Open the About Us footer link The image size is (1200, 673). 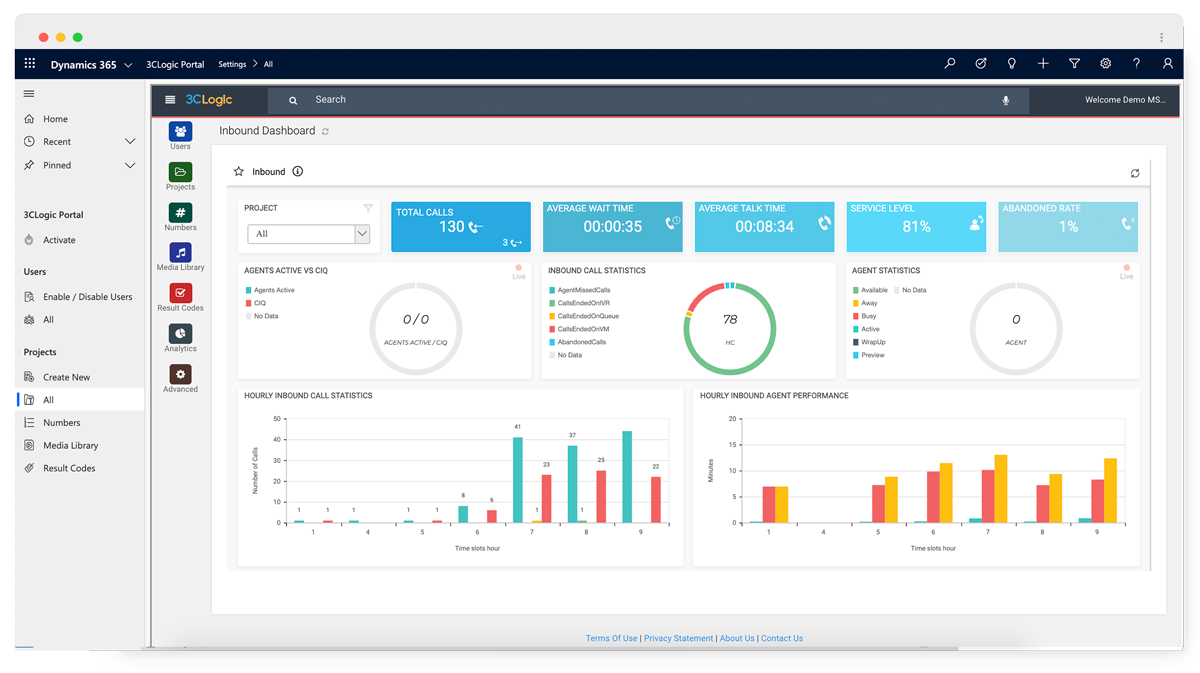737,638
